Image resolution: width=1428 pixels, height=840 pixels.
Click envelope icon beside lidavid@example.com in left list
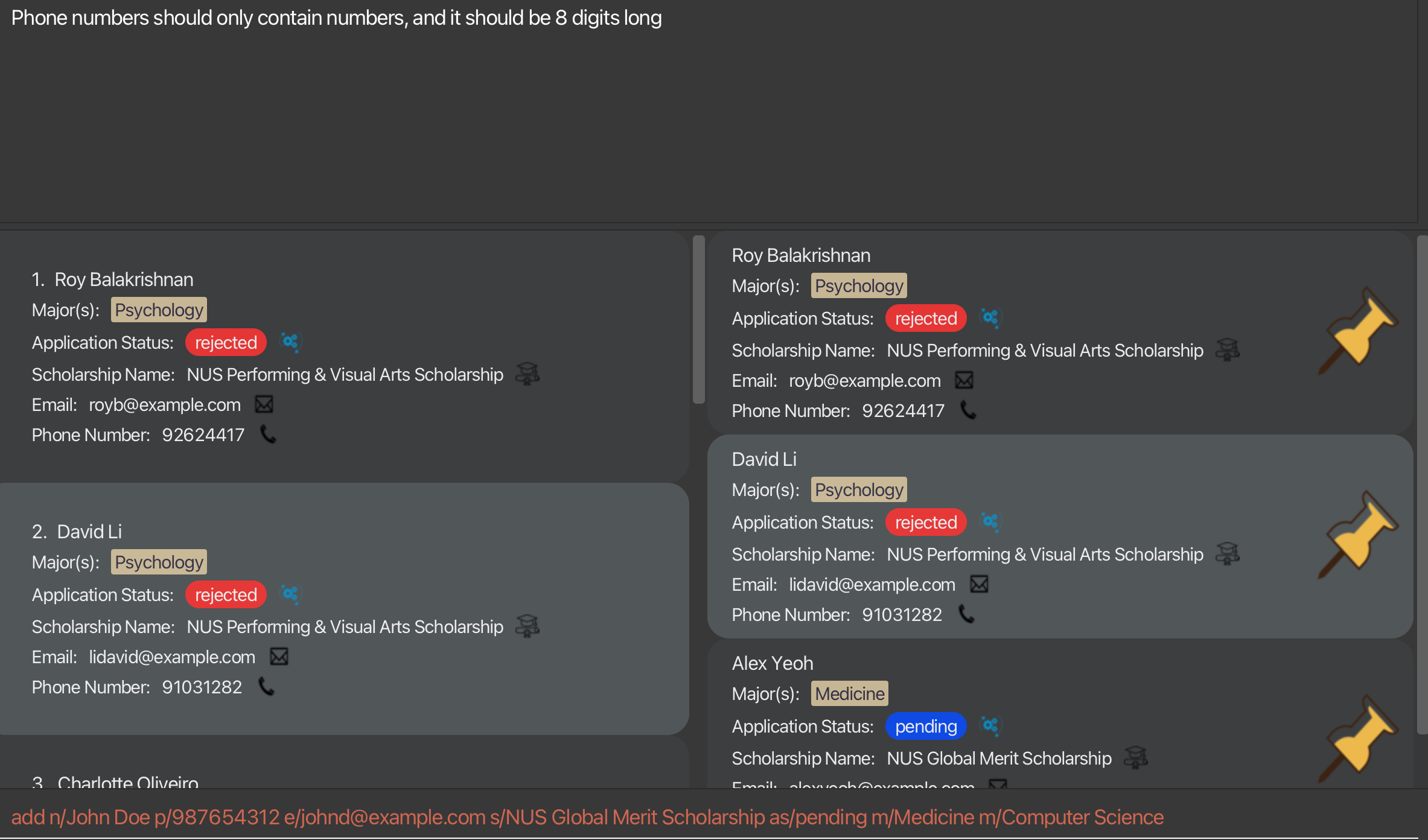pyautogui.click(x=279, y=657)
